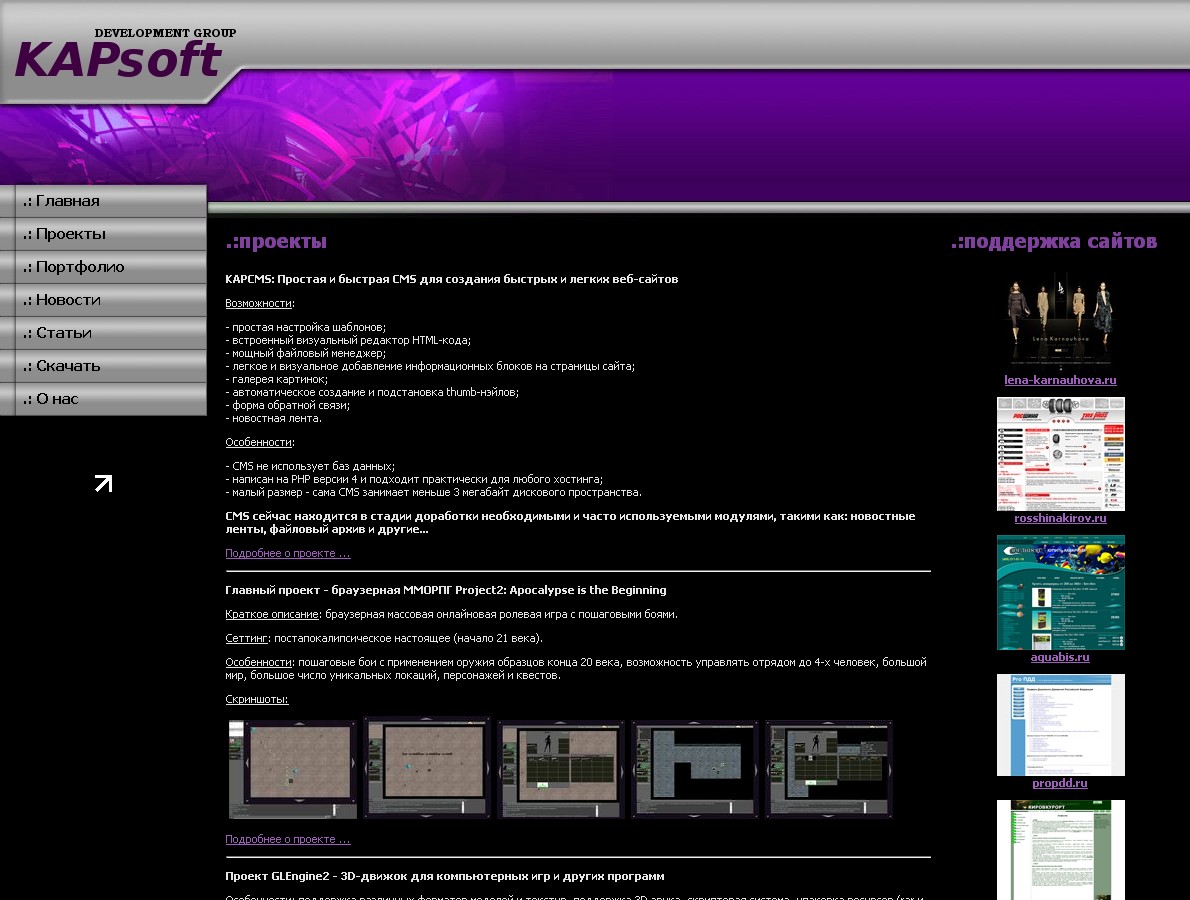Open the fifth Project2 game screenshot
This screenshot has width=1190, height=900.
[x=829, y=769]
